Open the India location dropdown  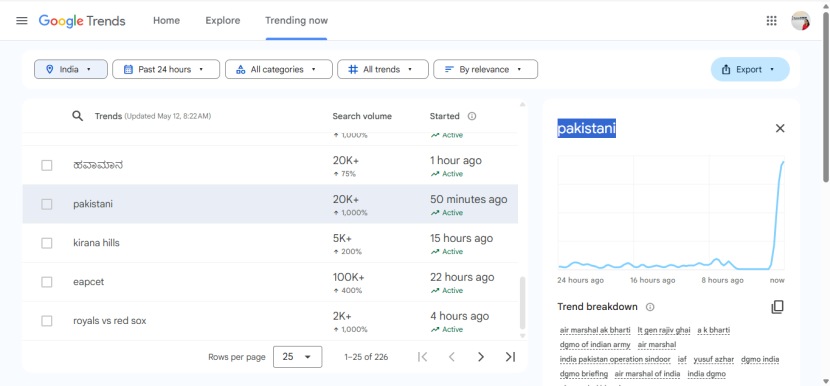[x=71, y=69]
